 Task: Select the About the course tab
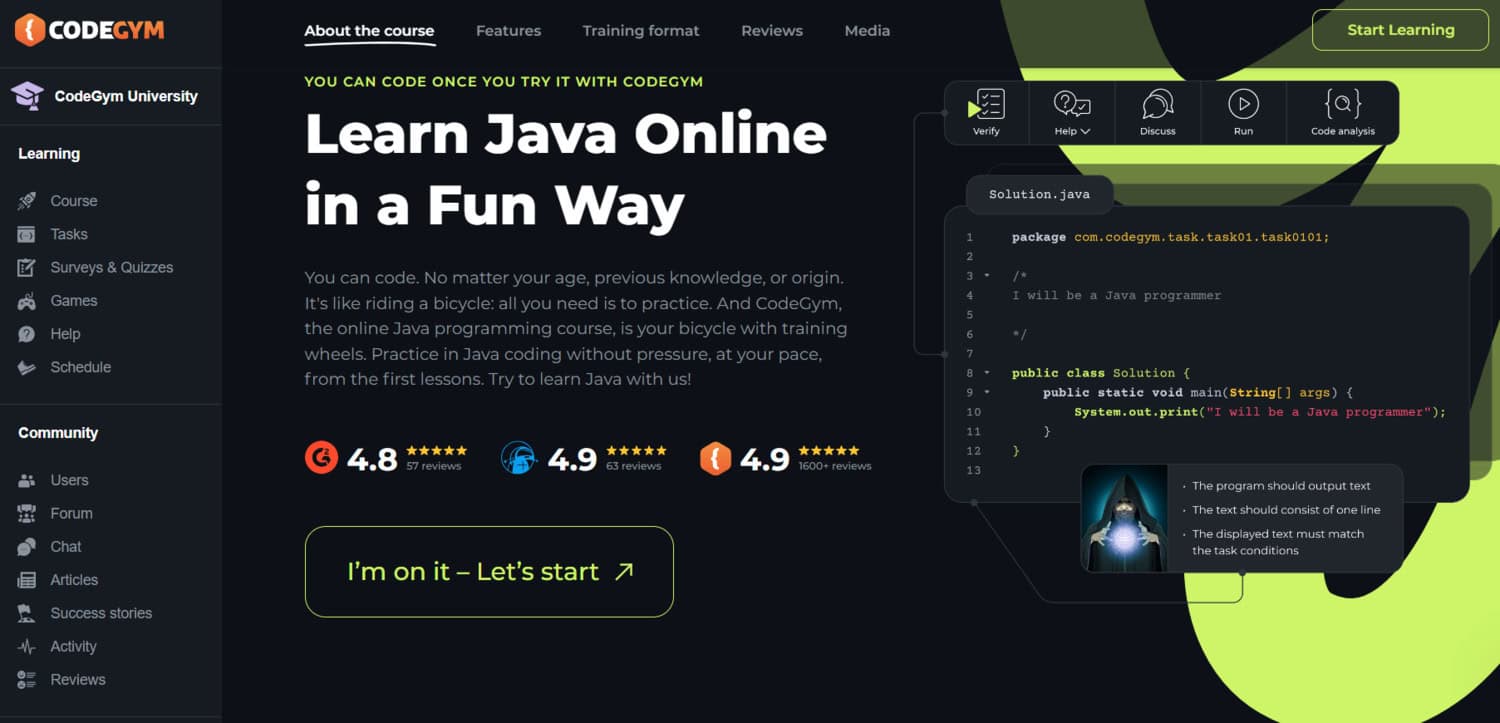(x=369, y=31)
